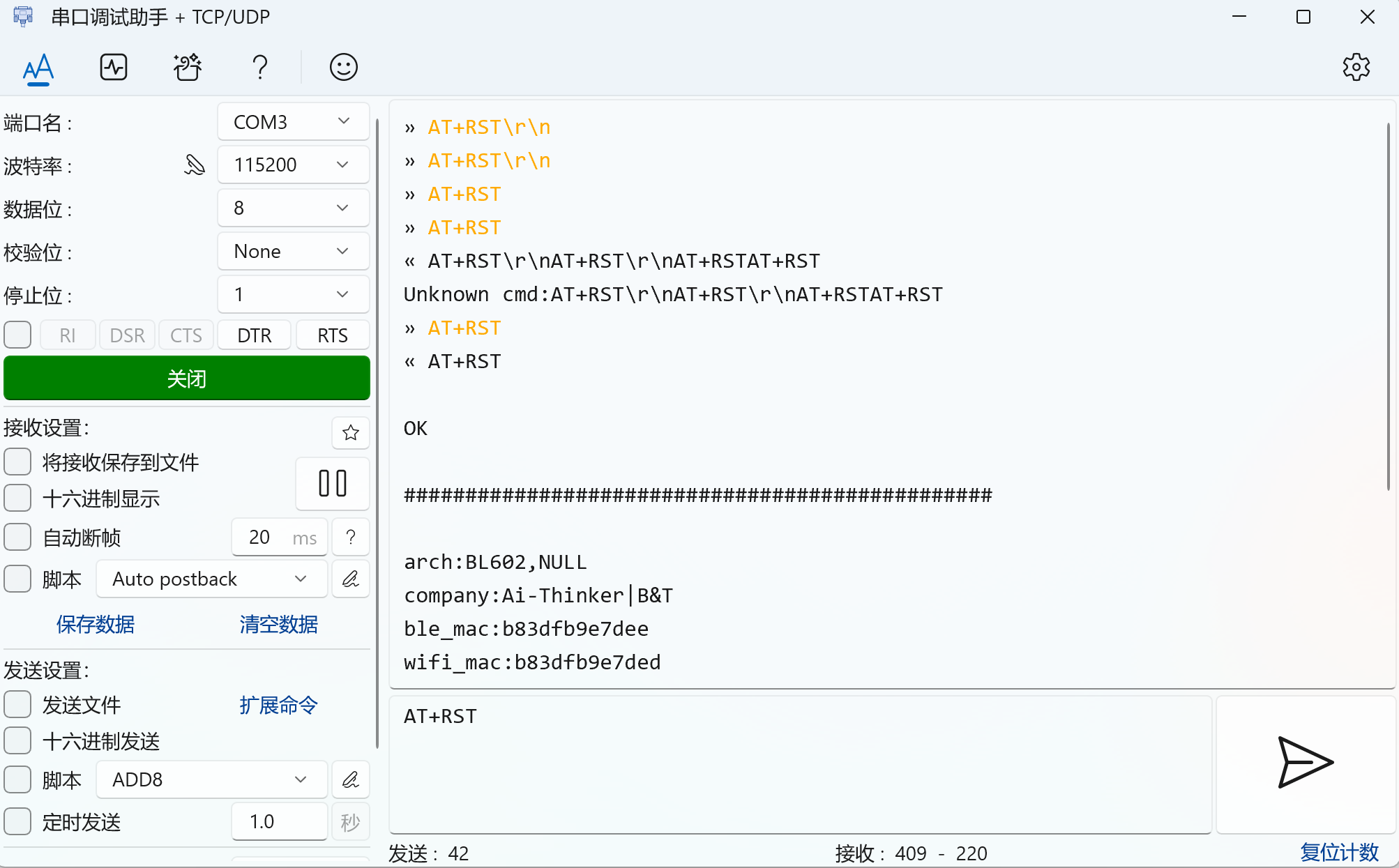Open the skin theme toolbar tab
1399x868 pixels.
[x=187, y=68]
